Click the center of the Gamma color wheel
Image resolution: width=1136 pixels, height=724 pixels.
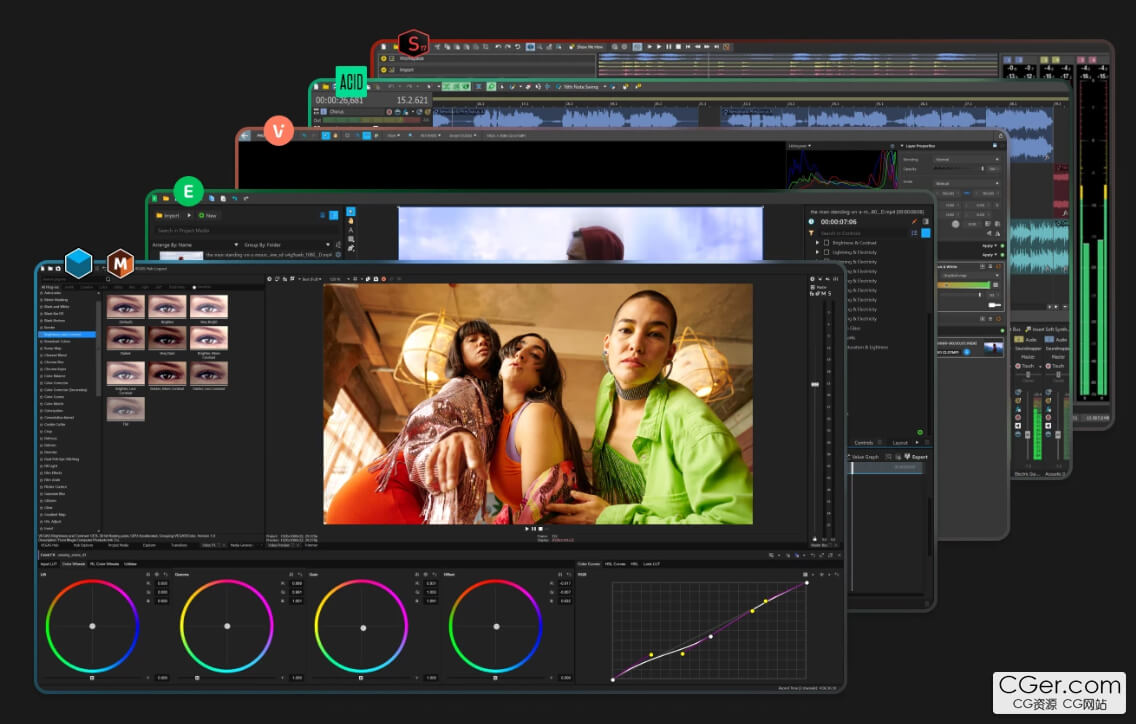pos(227,626)
